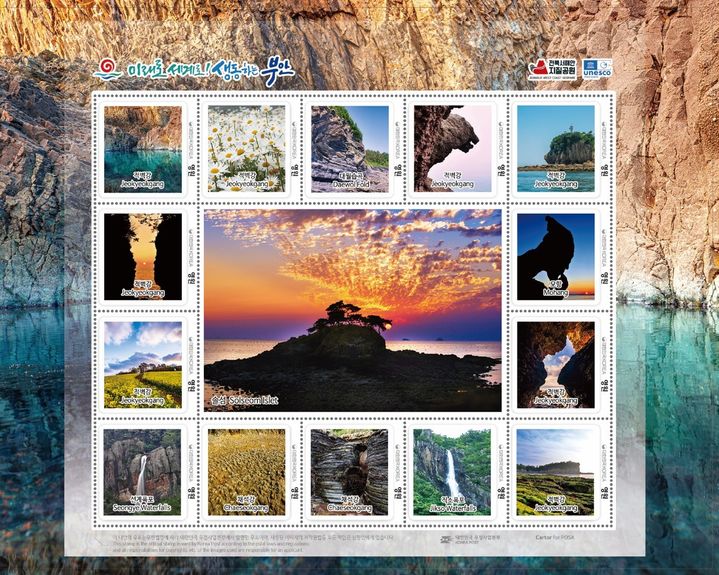719x575 pixels.
Task: Select the Jeokyeokgang yellow flower field stamp
Action: pos(143,365)
